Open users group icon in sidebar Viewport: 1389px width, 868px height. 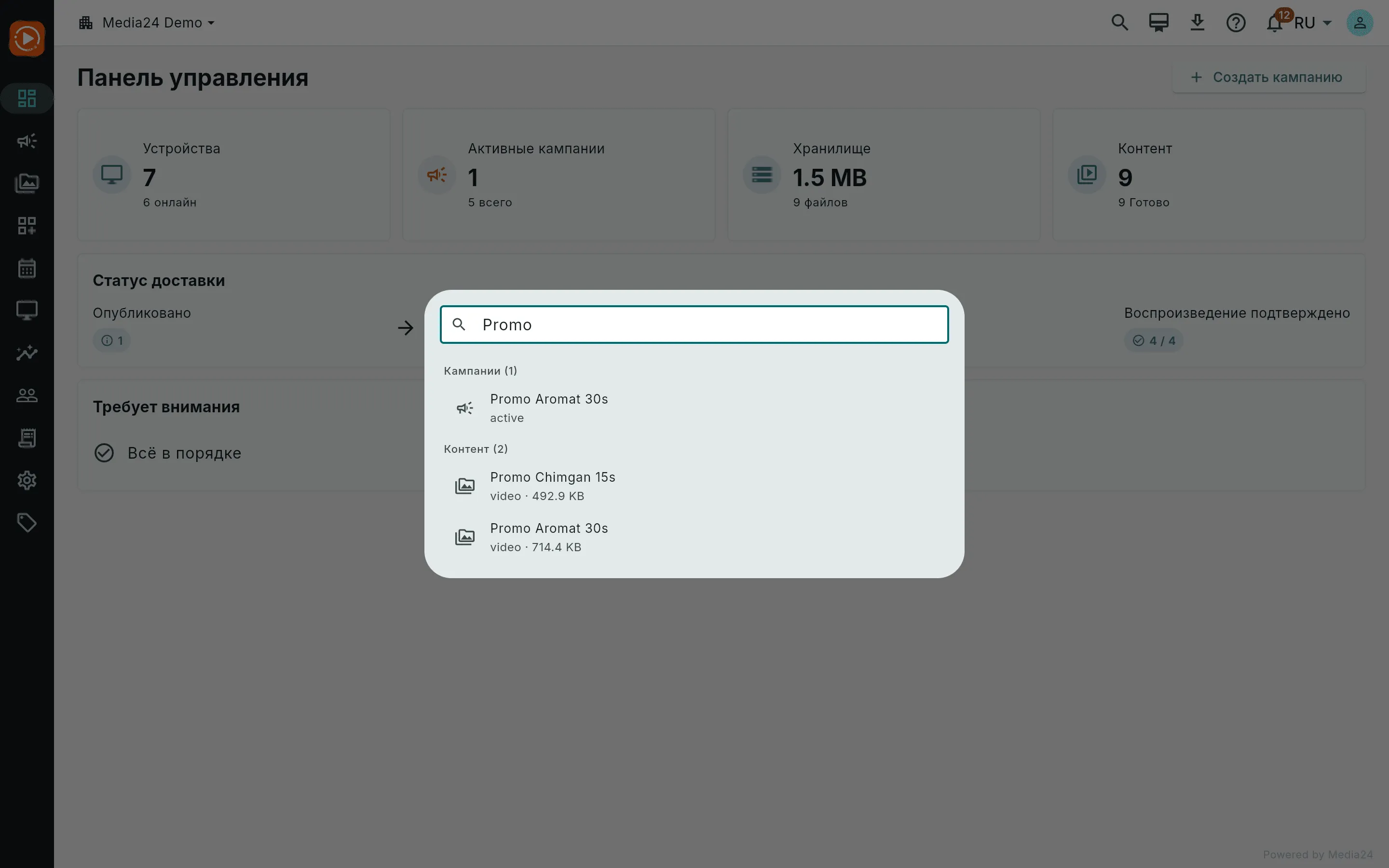[27, 395]
